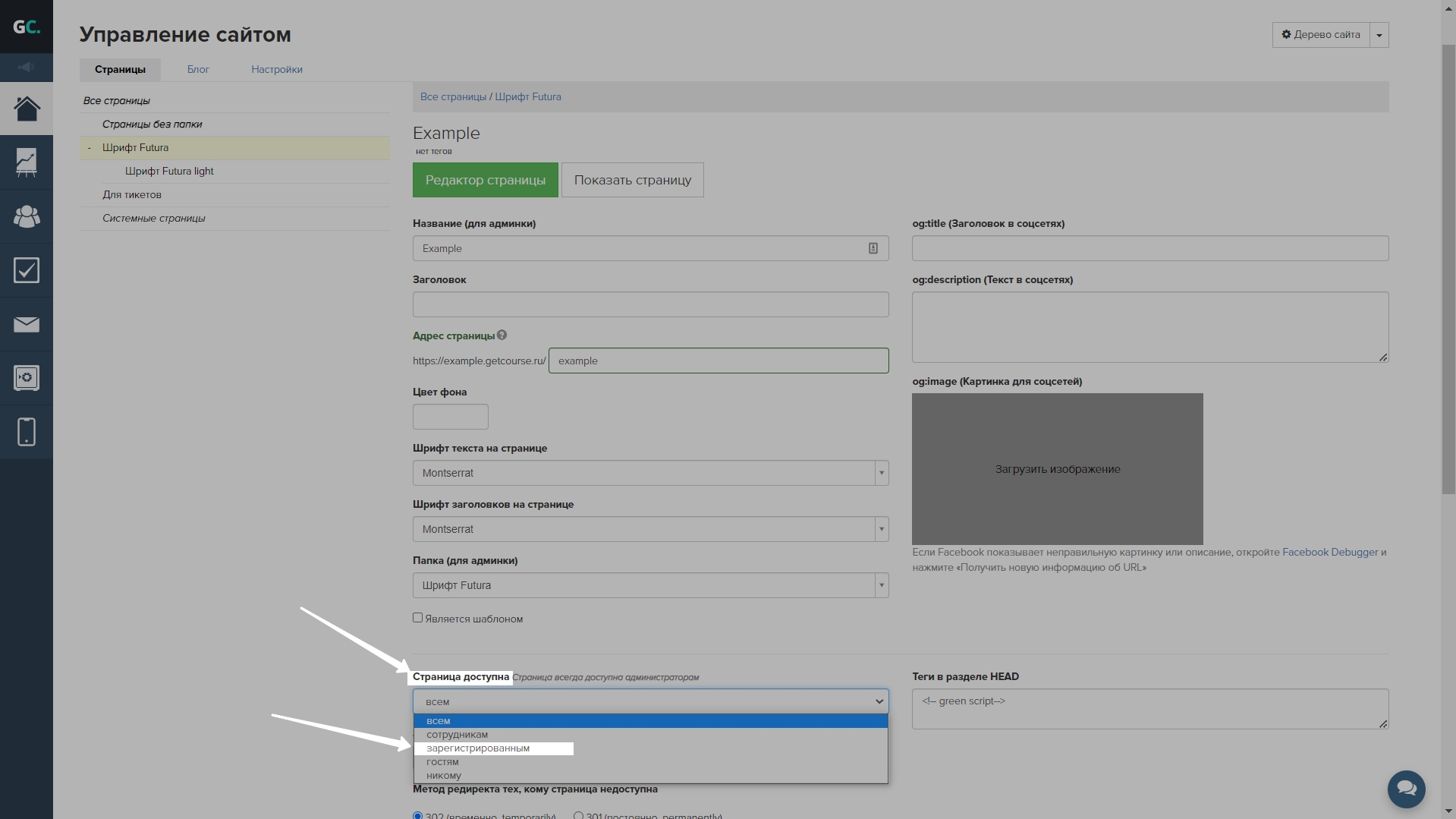The image size is (1456, 819).
Task: Open the chat support bubble icon
Action: click(x=1406, y=789)
